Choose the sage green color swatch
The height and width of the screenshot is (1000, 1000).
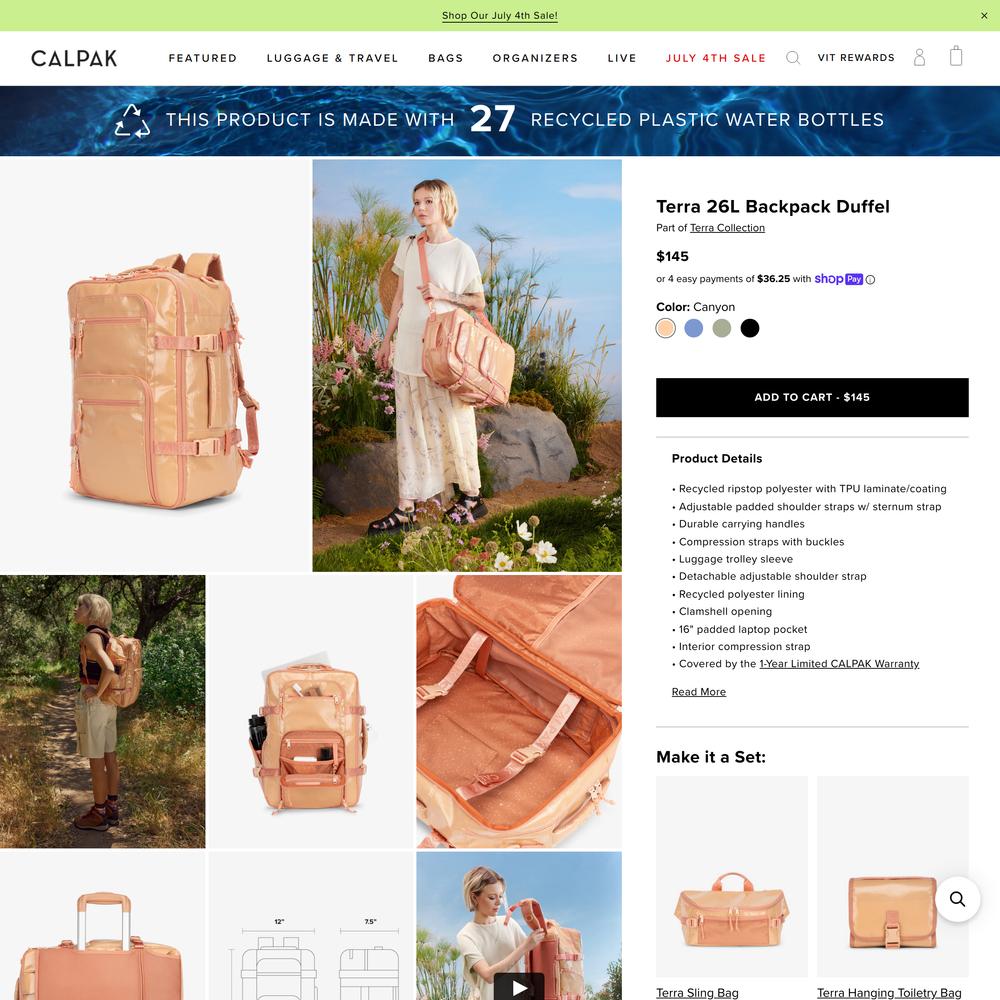click(721, 328)
